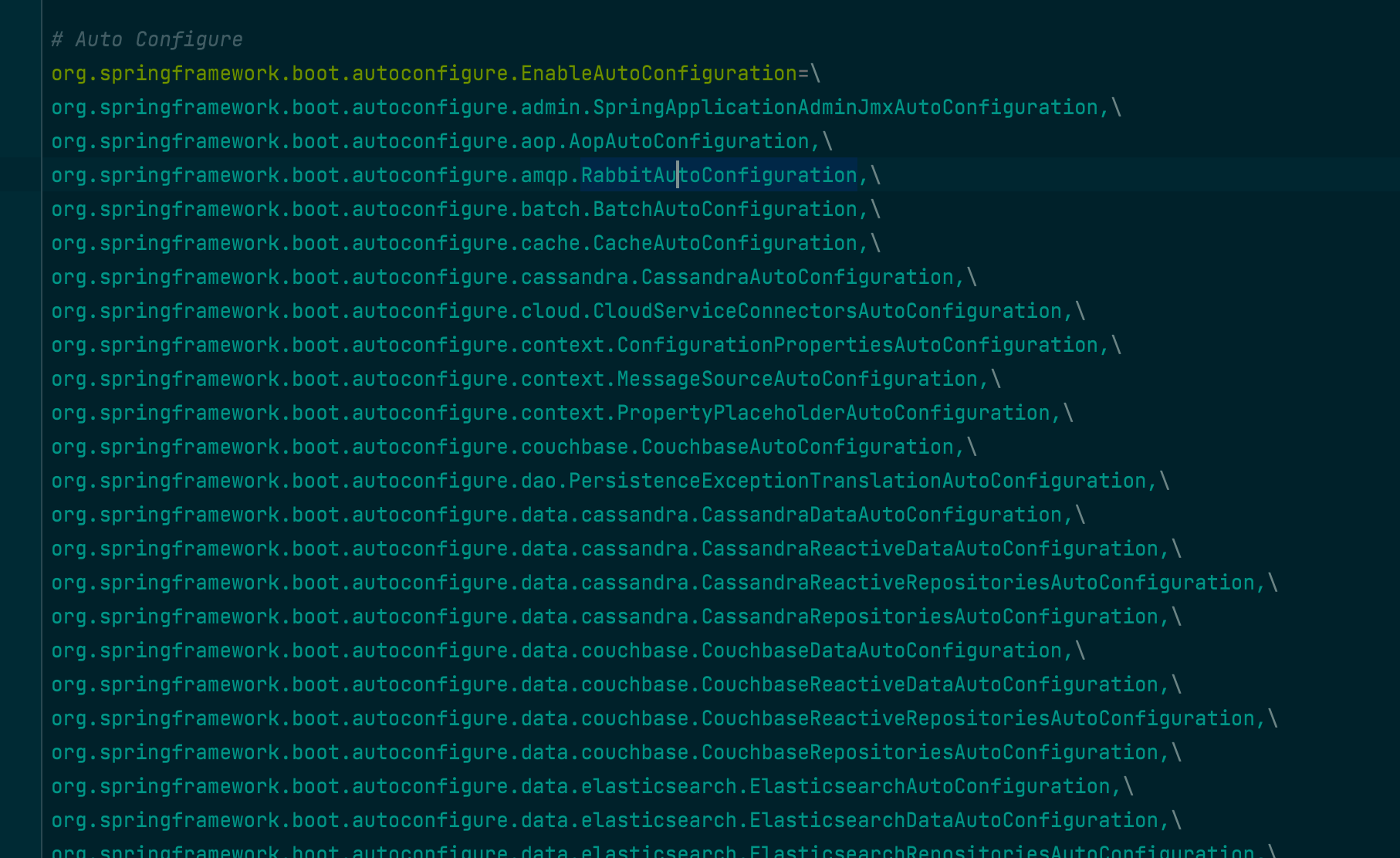Click the CassandraDataAutoConfiguration line
Viewport: 1400px width, 858px height.
[x=569, y=515]
